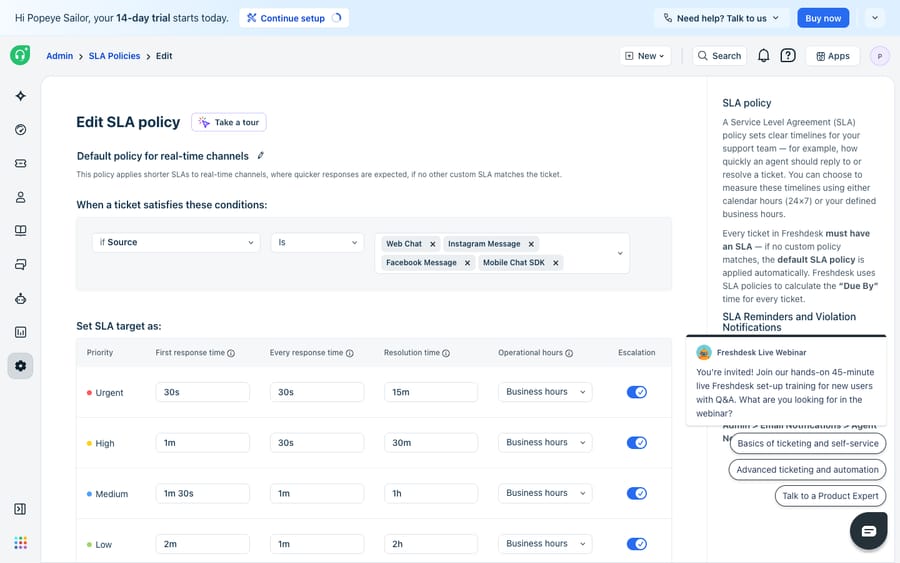The height and width of the screenshot is (563, 900).
Task: Toggle escalation for High priority
Action: coord(637,442)
